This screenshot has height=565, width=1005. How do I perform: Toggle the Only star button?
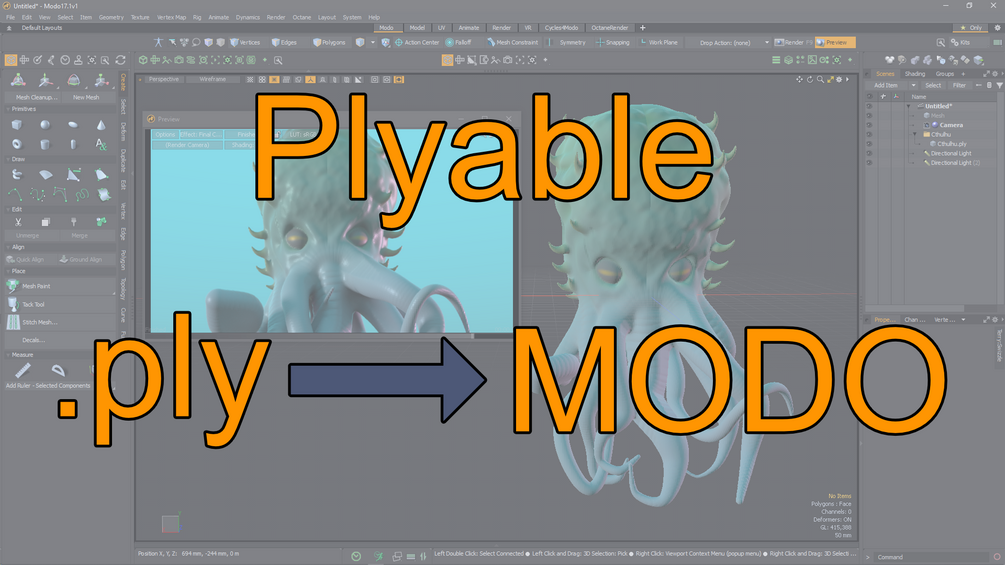coord(971,28)
